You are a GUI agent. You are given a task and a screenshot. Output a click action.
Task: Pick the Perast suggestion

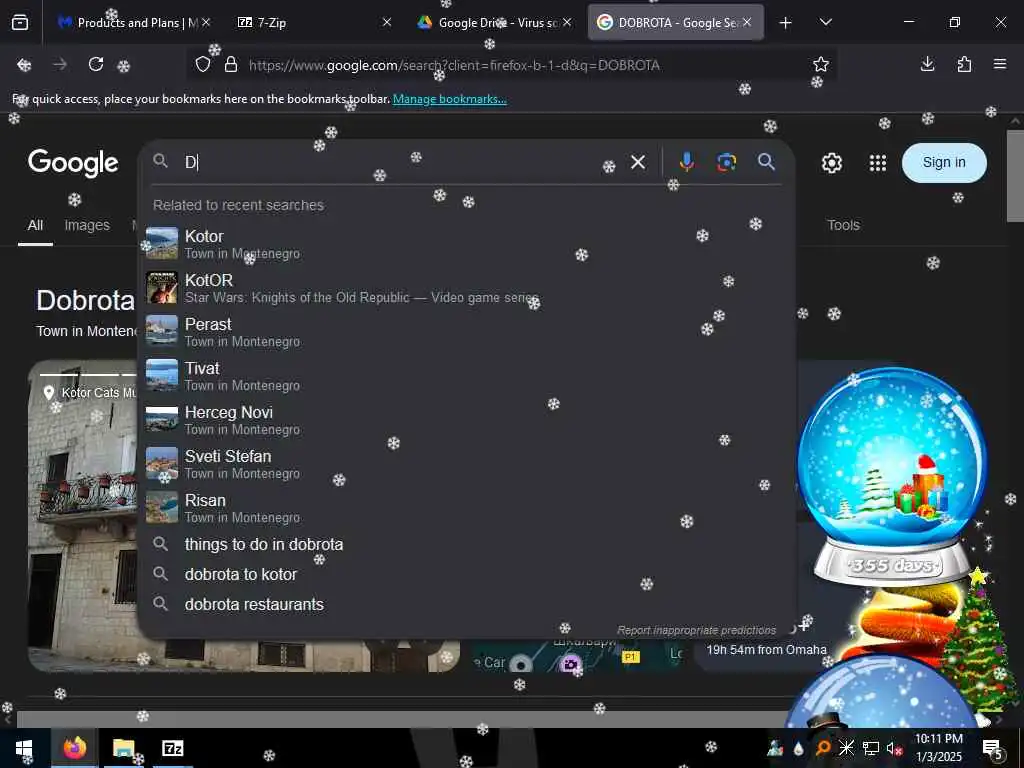coord(466,332)
